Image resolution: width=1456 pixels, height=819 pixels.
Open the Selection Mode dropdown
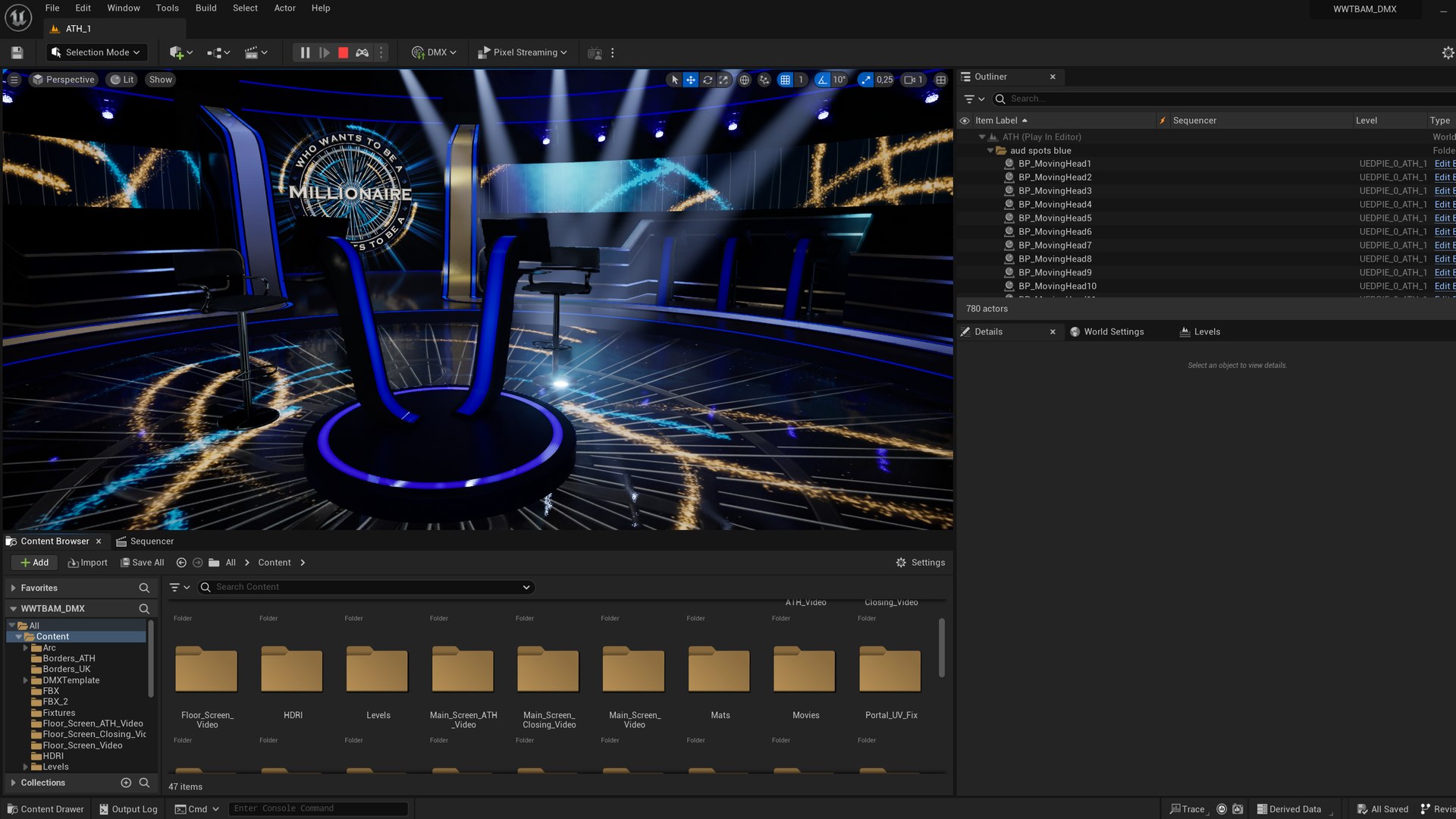coord(96,52)
